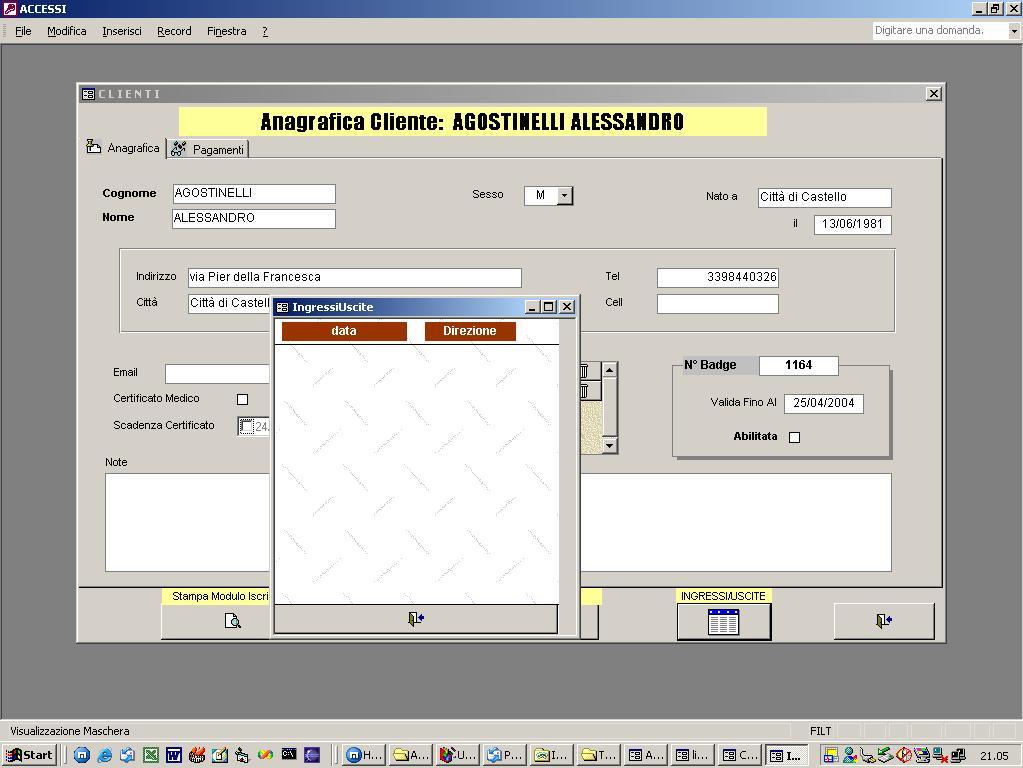Click the 'Anagrafica Cliente' yellow header title
The image size is (1023, 768).
[x=472, y=121]
